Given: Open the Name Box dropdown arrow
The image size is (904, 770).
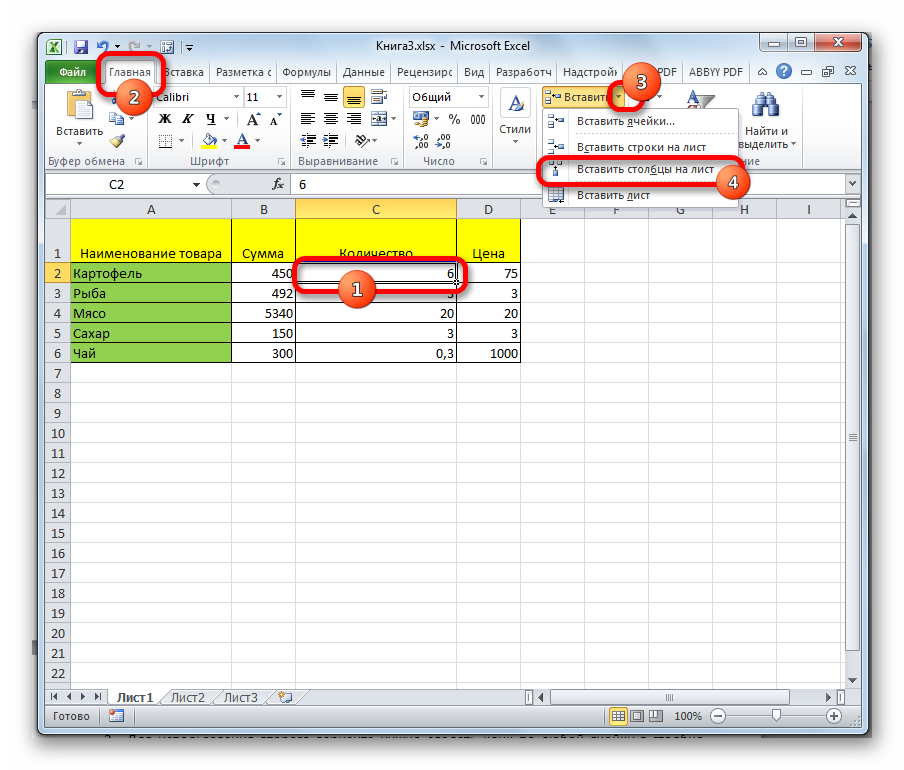Looking at the screenshot, I should pyautogui.click(x=197, y=185).
